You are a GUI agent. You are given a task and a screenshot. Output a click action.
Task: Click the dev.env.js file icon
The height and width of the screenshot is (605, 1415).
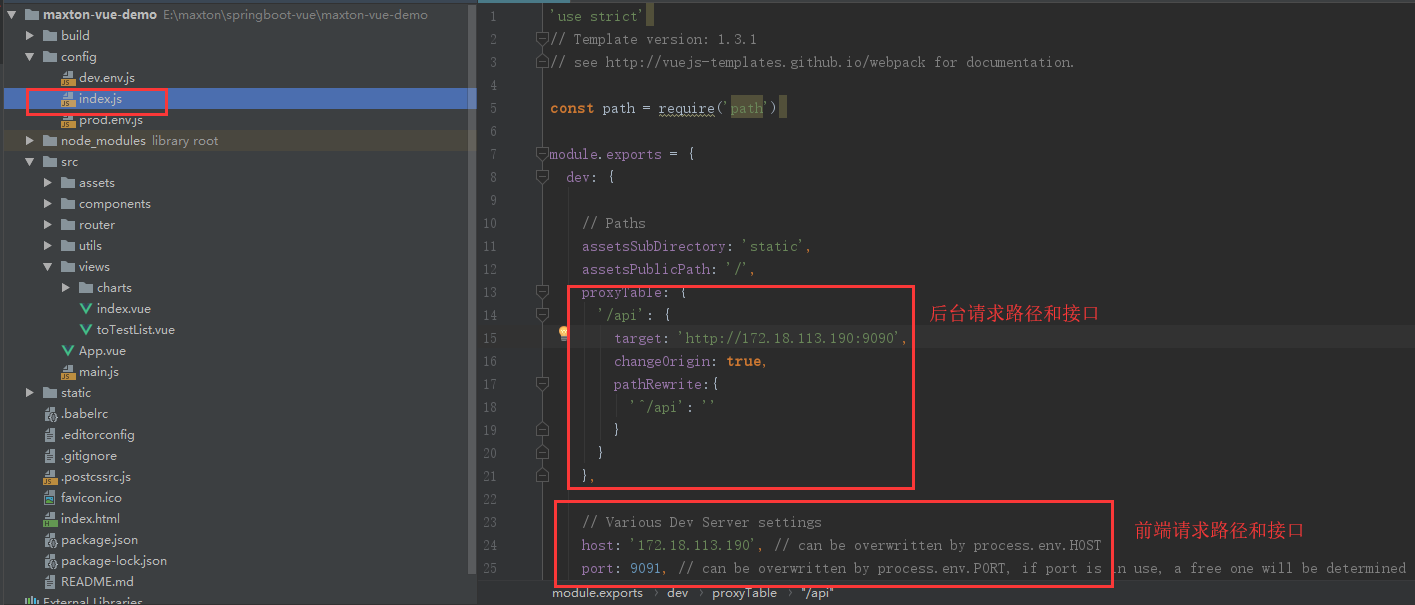click(x=67, y=78)
